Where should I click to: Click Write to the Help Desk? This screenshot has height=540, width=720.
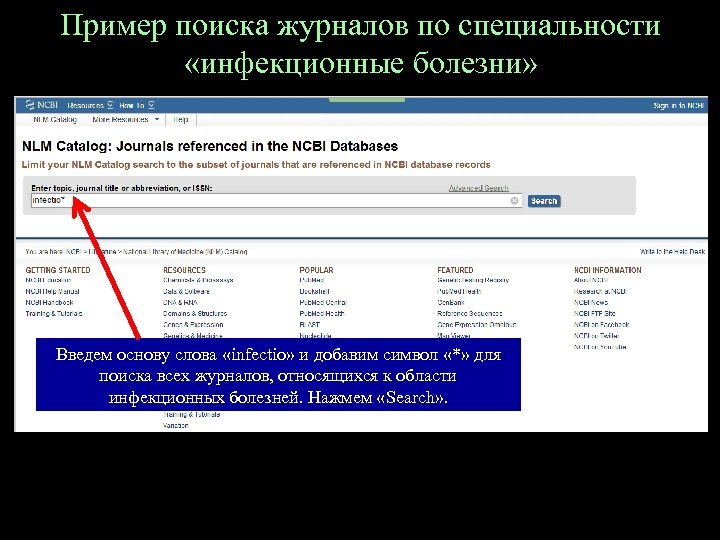672,252
